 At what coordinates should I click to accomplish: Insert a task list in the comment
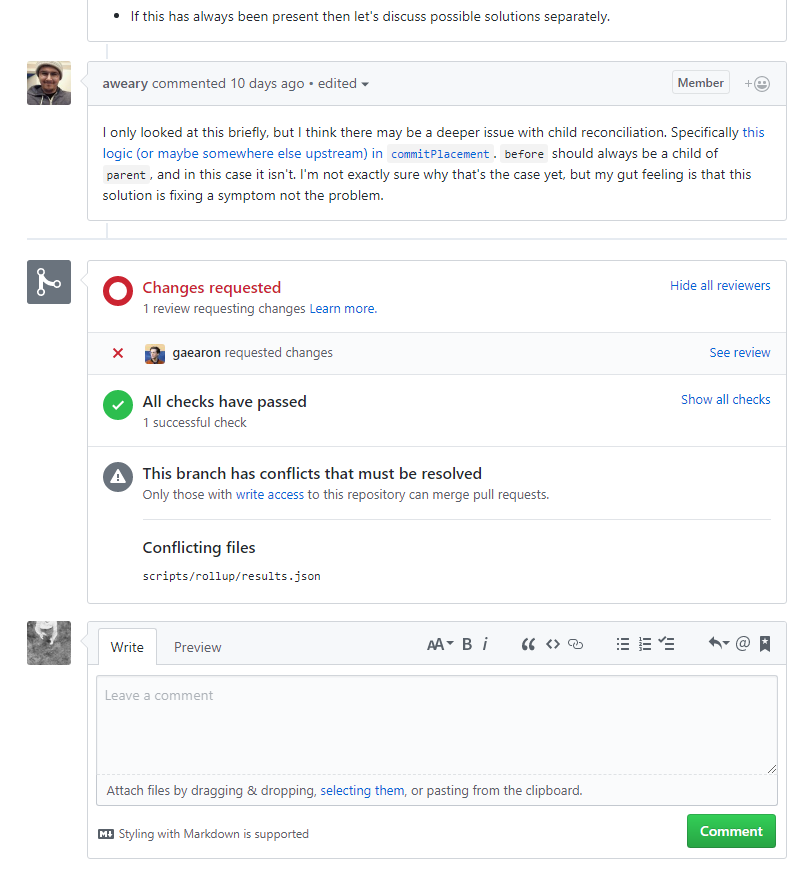coord(667,644)
